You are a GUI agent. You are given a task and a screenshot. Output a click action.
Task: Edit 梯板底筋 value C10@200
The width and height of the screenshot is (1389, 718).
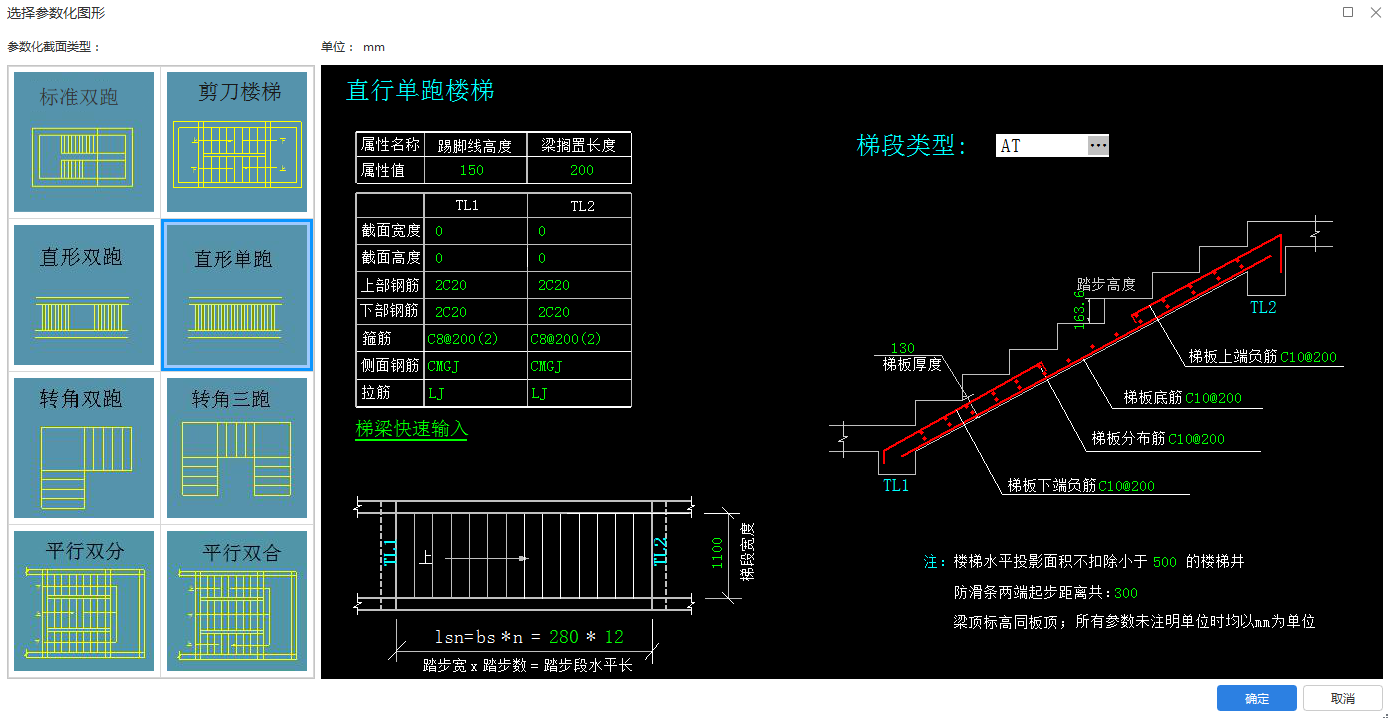click(x=1214, y=398)
